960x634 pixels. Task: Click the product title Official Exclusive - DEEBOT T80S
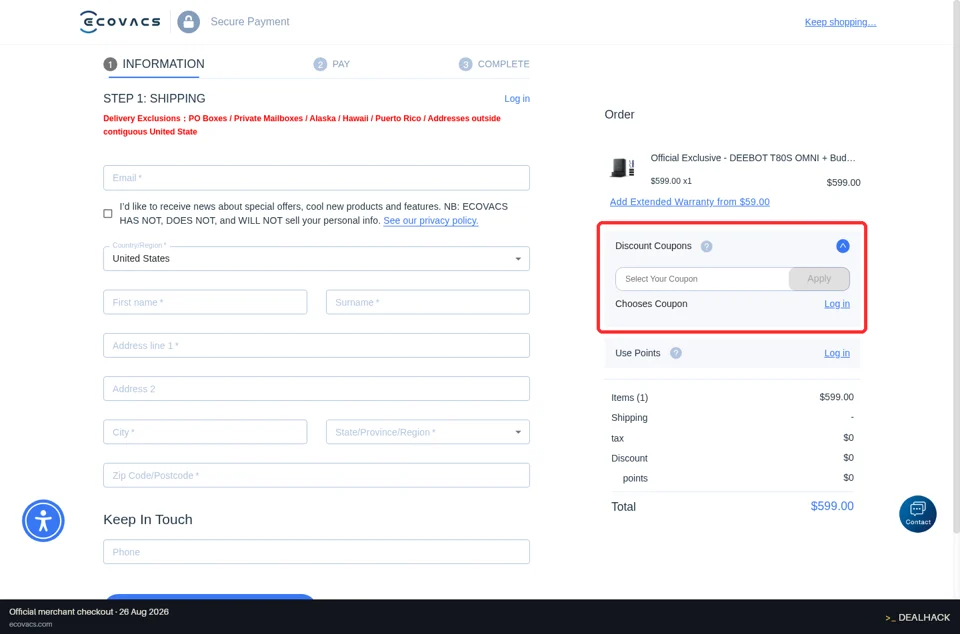(753, 158)
